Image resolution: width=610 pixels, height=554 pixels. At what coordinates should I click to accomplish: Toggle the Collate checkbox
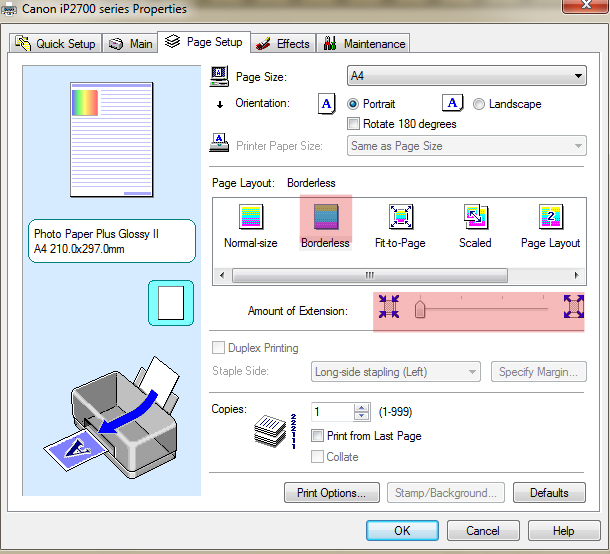coord(317,456)
